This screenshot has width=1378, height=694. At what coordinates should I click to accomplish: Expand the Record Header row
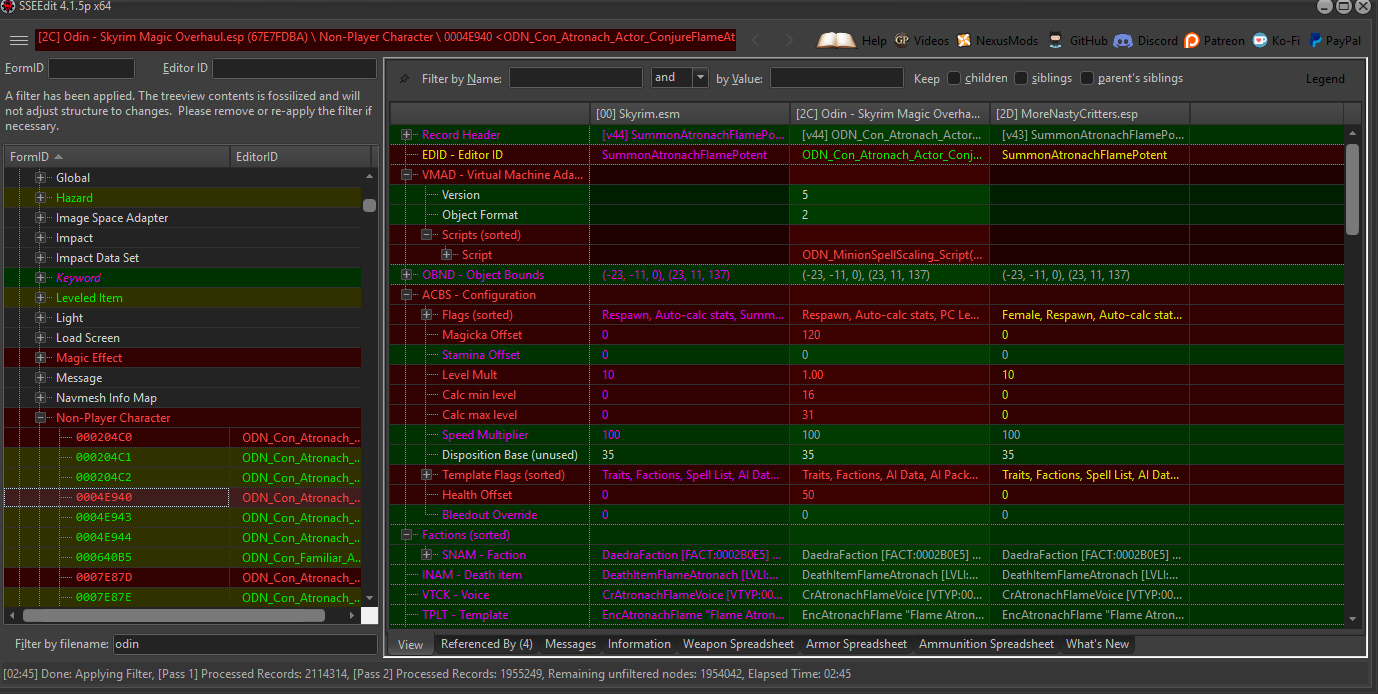click(x=407, y=135)
